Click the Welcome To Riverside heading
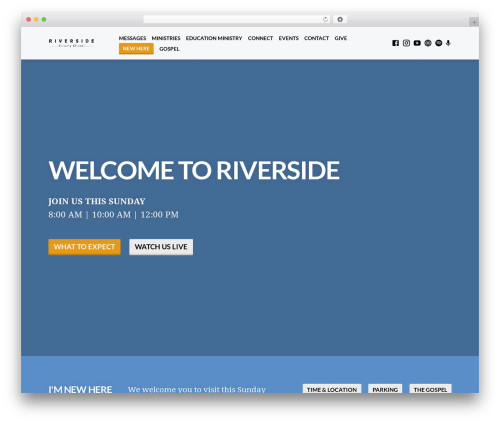 pyautogui.click(x=194, y=170)
